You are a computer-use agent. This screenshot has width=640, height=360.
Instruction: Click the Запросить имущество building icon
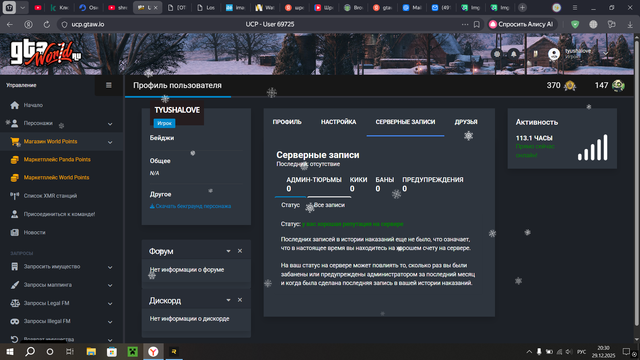[15, 267]
